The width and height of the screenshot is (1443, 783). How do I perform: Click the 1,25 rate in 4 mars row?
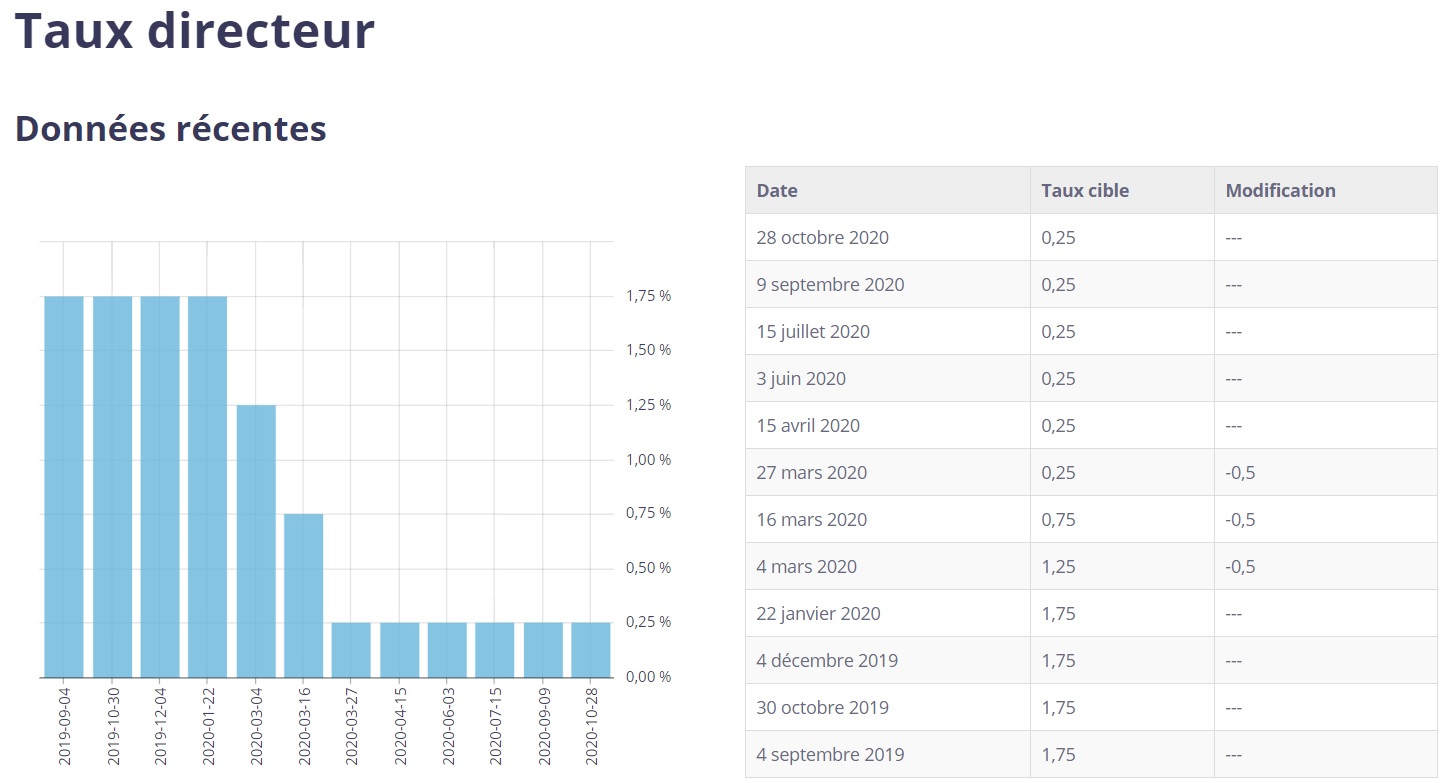(1059, 567)
